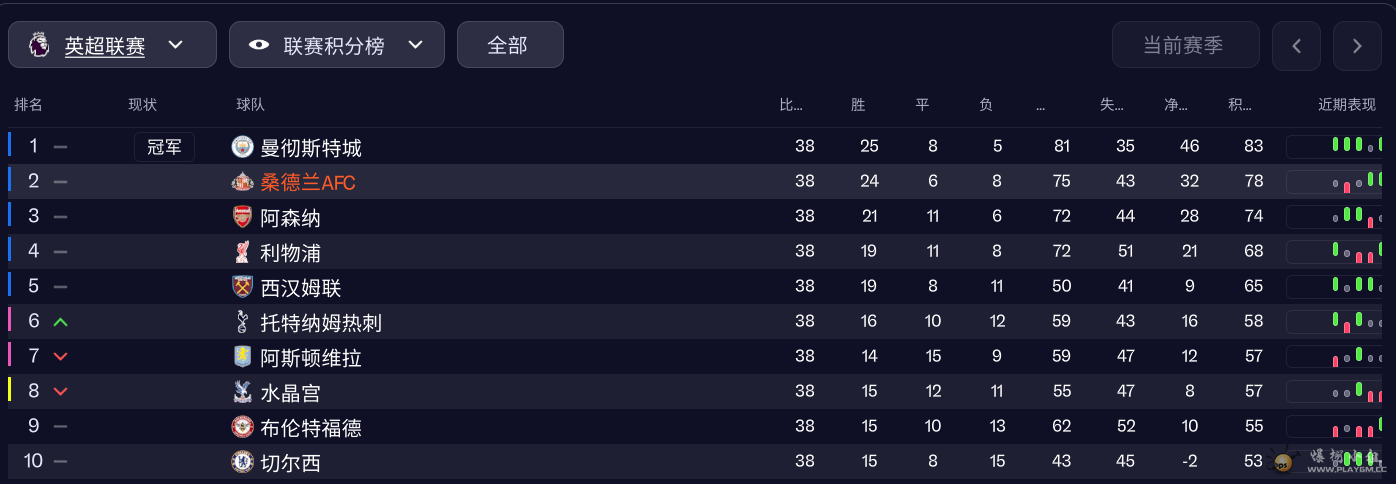Click the West Ham United crest
Image resolution: width=1396 pixels, height=484 pixels.
242,287
